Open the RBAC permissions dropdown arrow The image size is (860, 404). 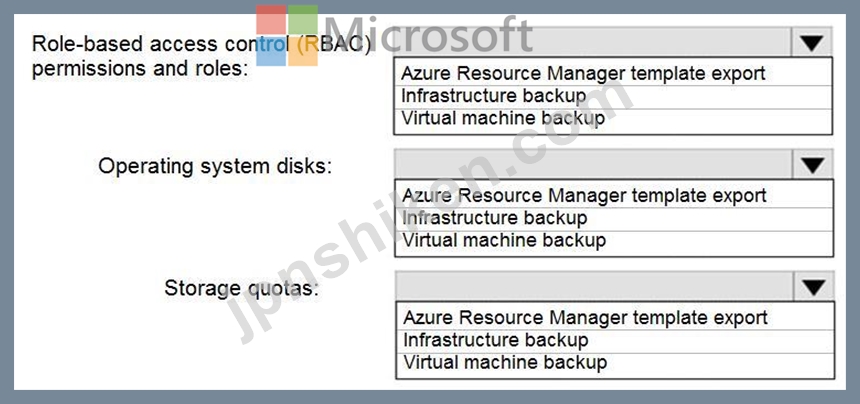point(812,42)
